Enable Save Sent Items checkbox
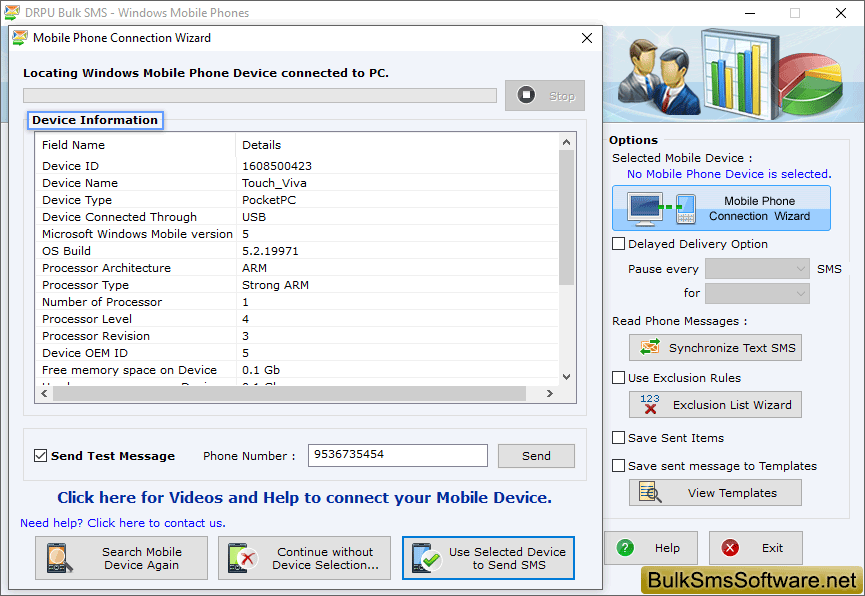The width and height of the screenshot is (865, 596). [618, 438]
